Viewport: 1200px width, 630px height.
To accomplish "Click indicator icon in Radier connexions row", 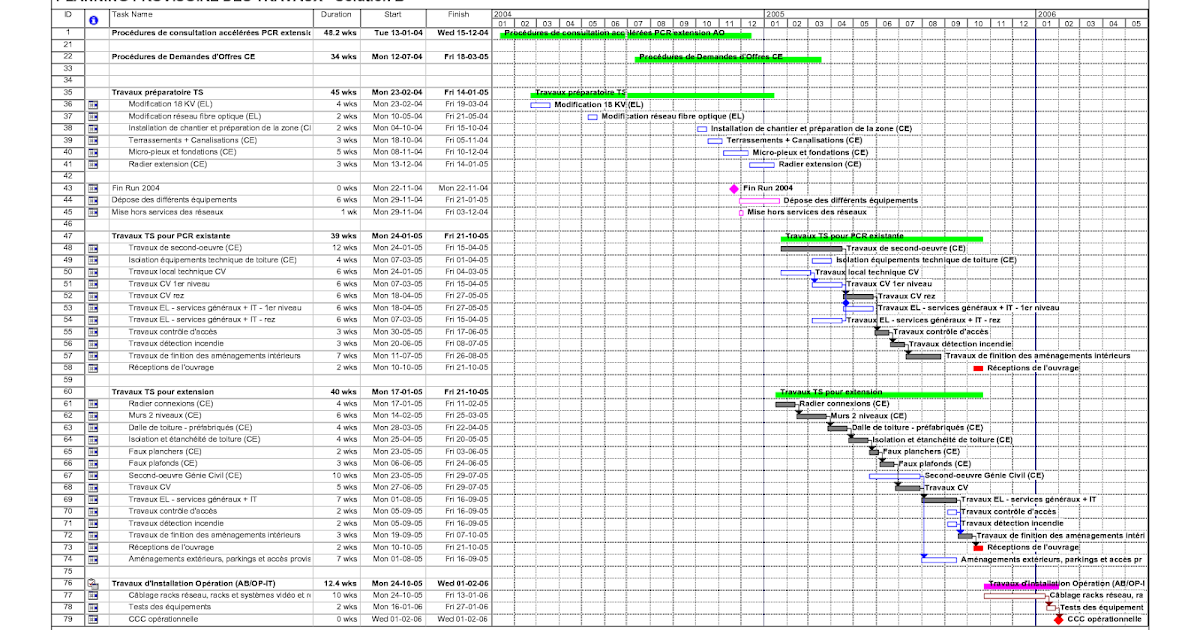I will (x=94, y=404).
